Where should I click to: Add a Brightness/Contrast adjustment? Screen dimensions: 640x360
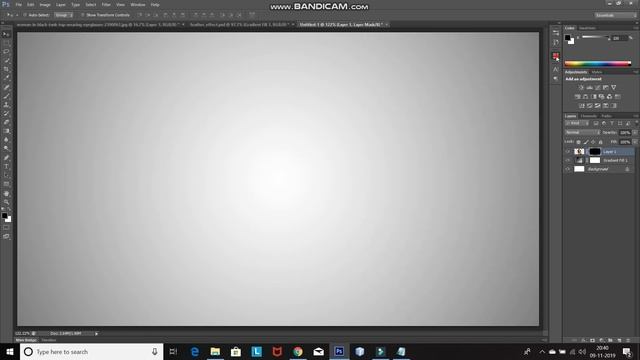(x=581, y=87)
